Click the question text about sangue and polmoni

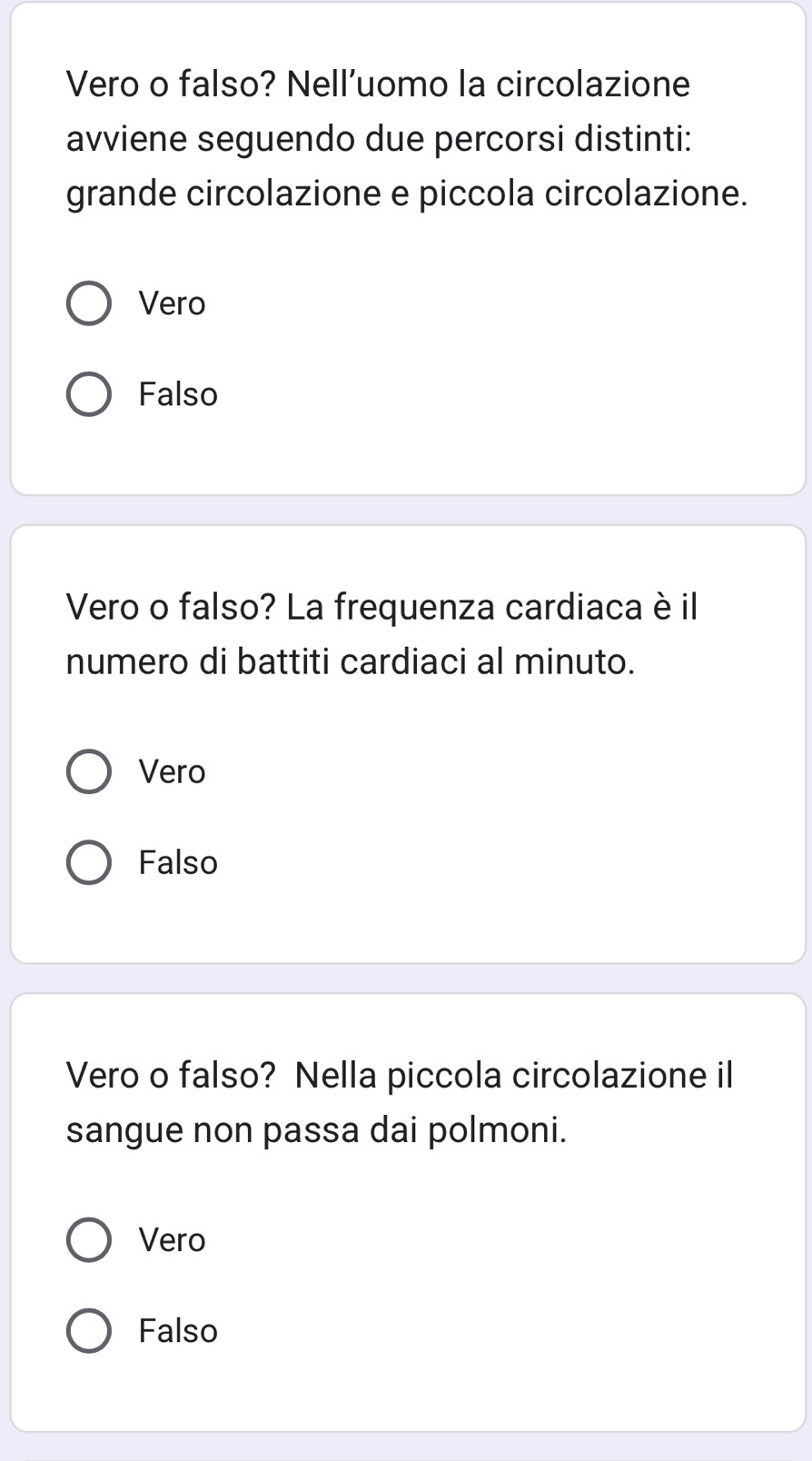[400, 1102]
